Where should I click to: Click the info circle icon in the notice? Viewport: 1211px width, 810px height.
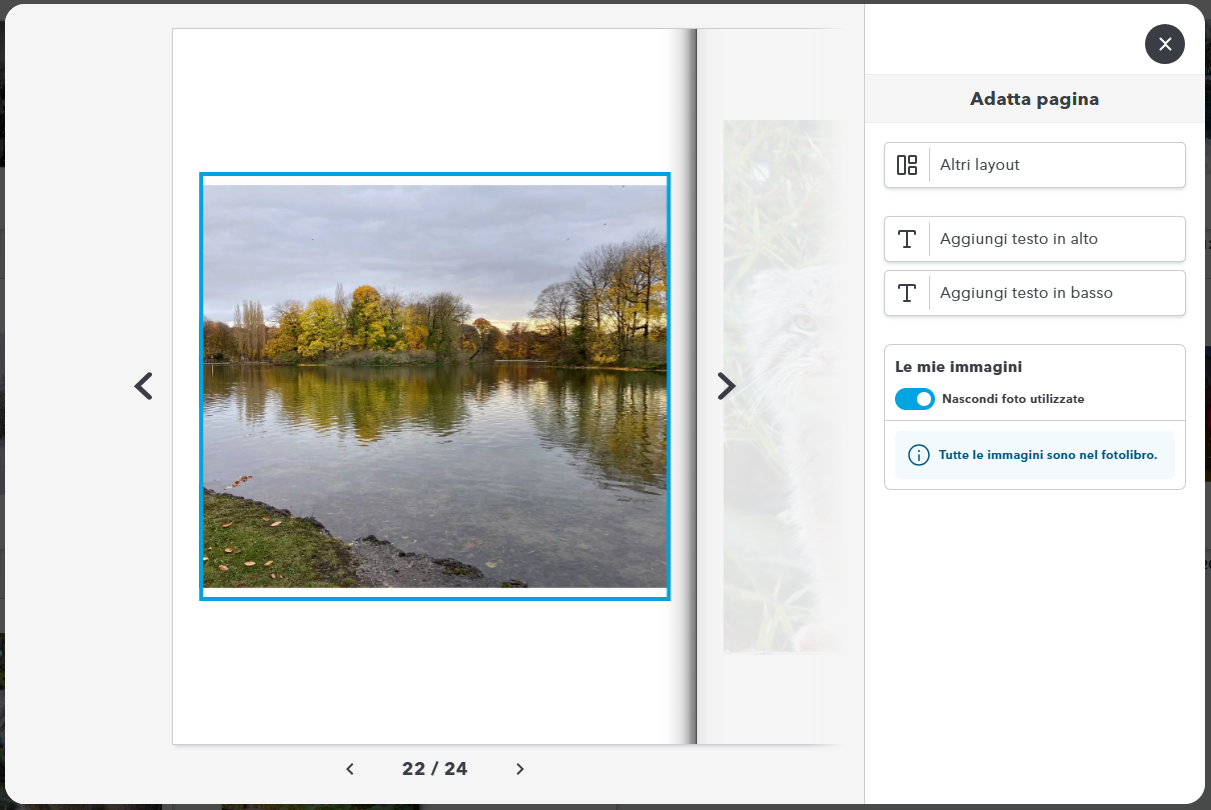point(918,455)
